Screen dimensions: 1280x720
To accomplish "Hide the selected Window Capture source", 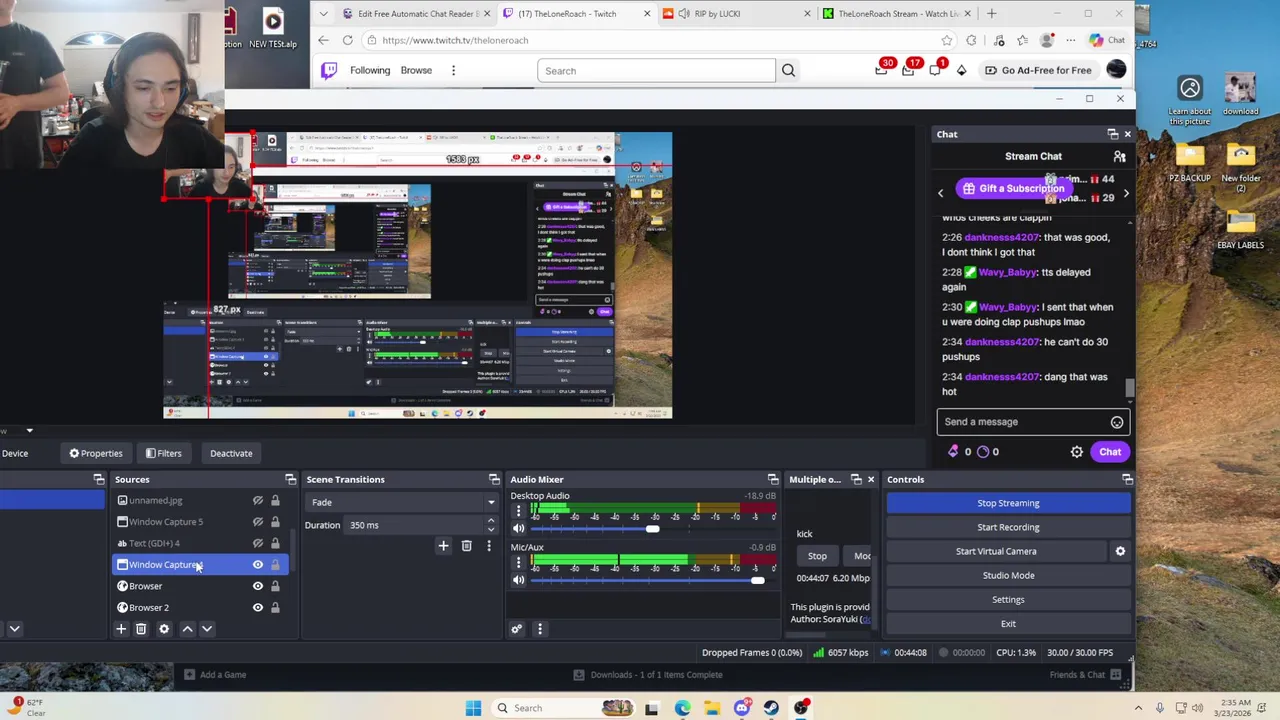I will [x=258, y=565].
